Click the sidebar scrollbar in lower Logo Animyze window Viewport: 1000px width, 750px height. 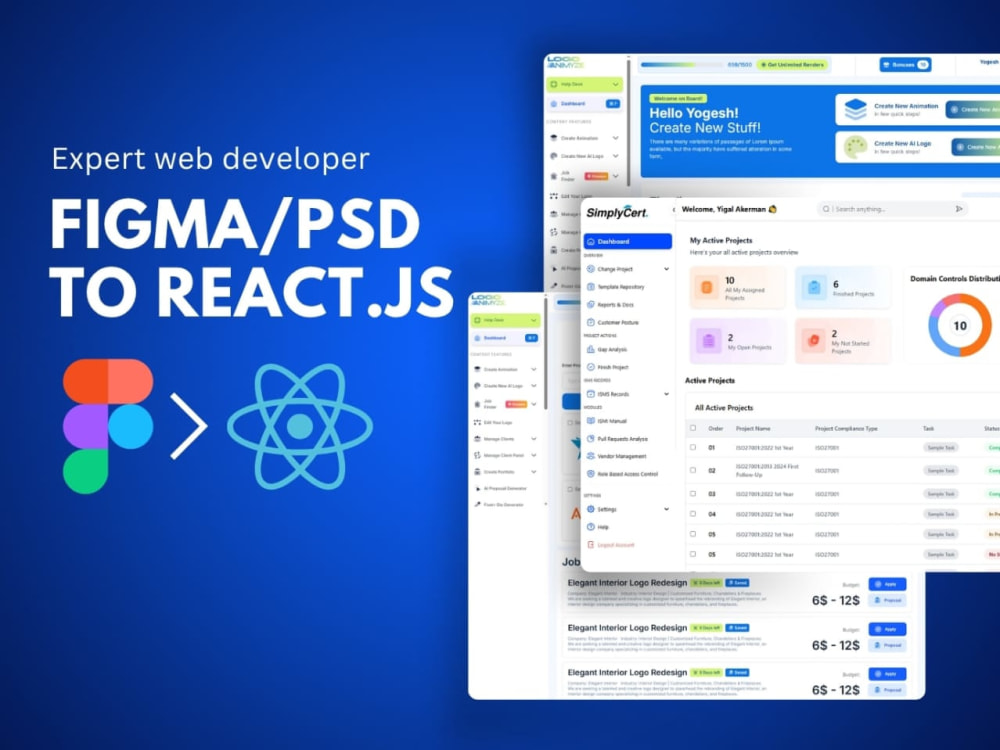coord(546,352)
